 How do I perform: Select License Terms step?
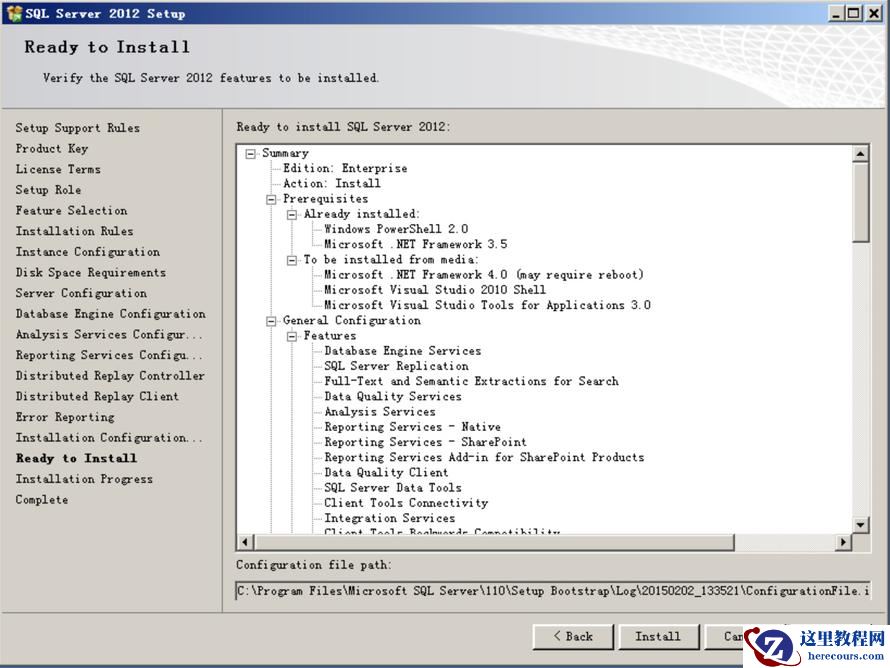[58, 169]
